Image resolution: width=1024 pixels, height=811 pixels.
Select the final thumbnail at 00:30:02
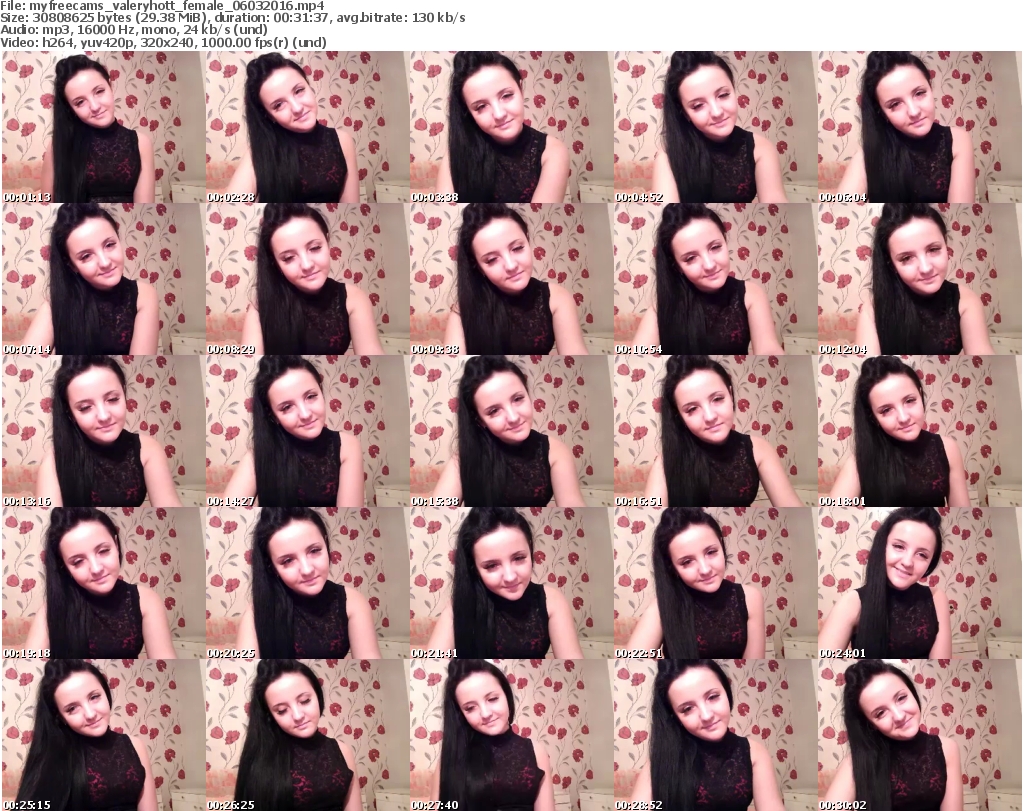(919, 735)
